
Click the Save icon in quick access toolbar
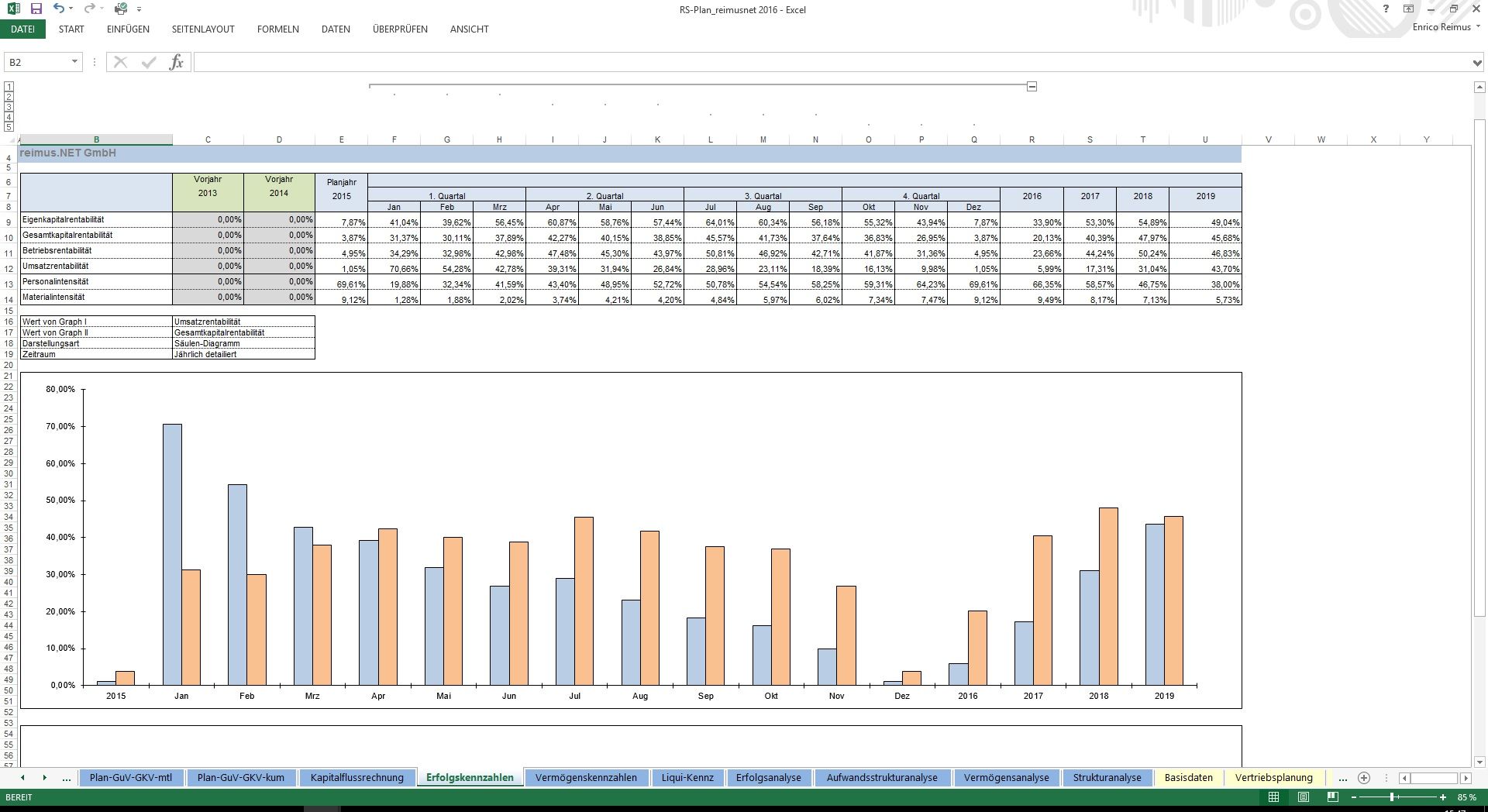point(36,9)
